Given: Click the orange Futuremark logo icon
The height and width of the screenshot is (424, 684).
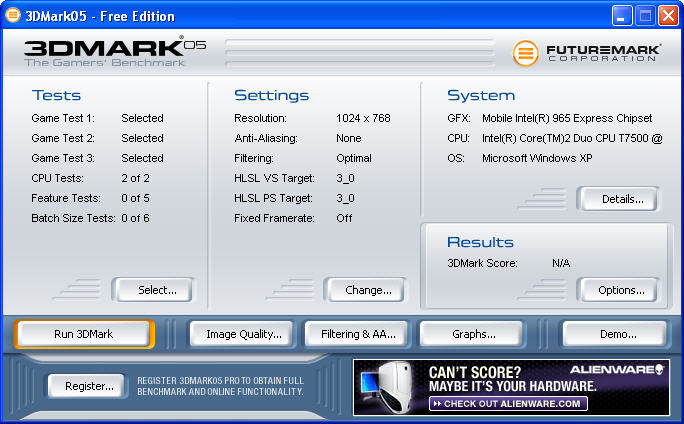Looking at the screenshot, I should pos(525,53).
